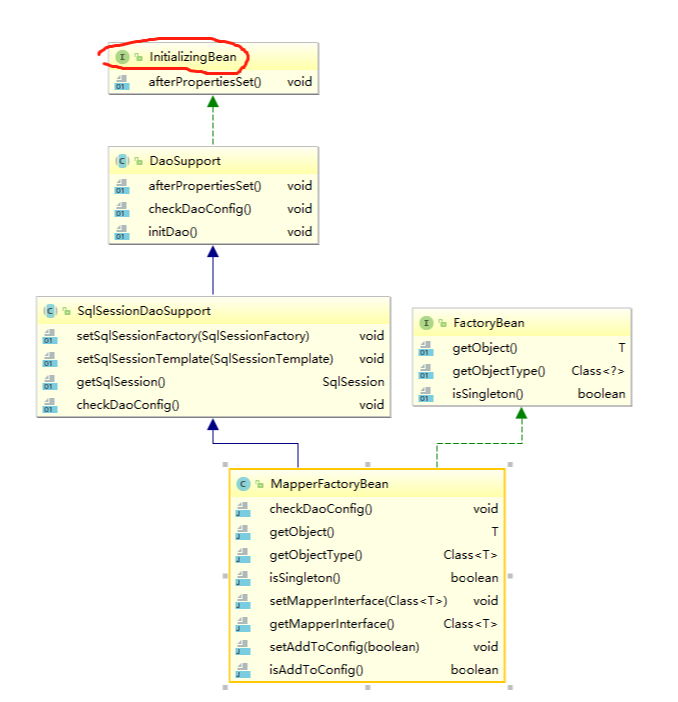Click the method icon beside checkDaoConfig() in MapperFactoryBean
Viewport: 678px width, 702px height.
[x=243, y=509]
